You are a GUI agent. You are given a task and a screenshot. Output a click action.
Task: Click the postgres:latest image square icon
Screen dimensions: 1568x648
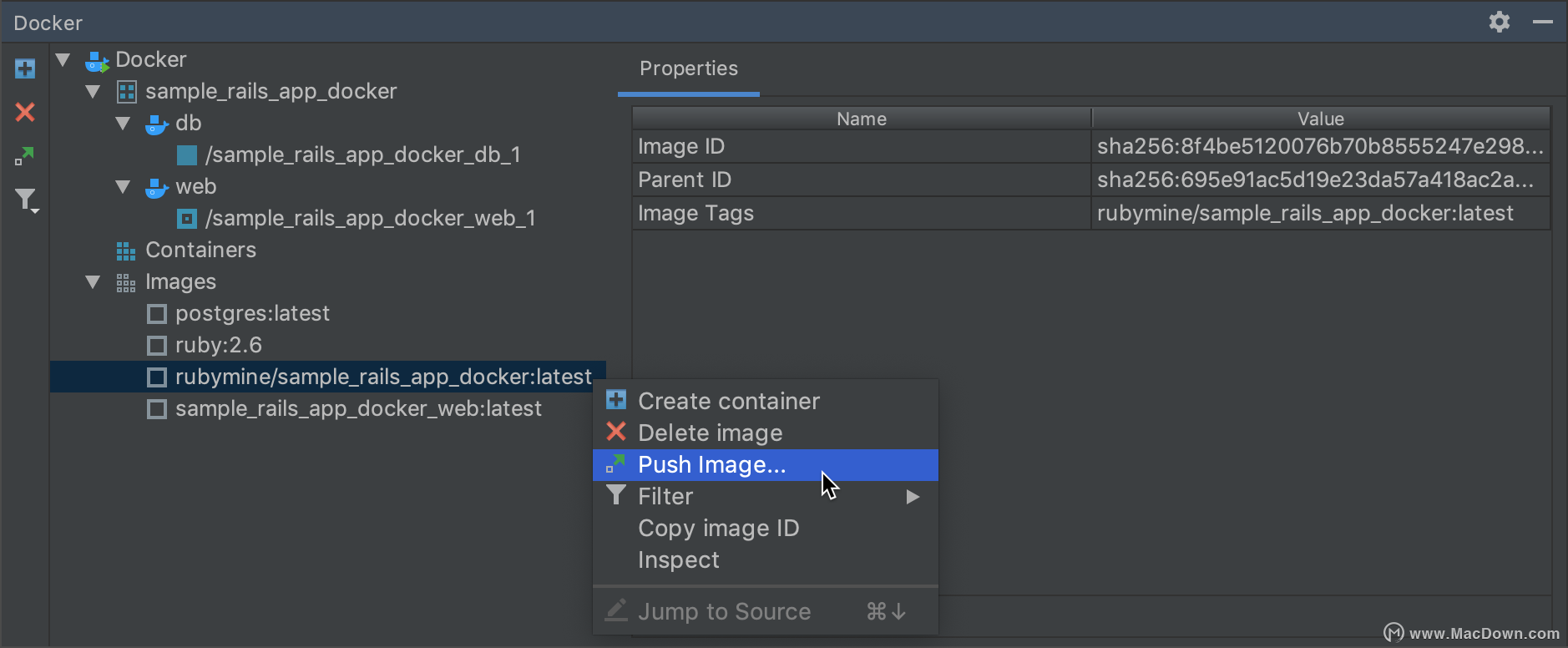tap(156, 314)
